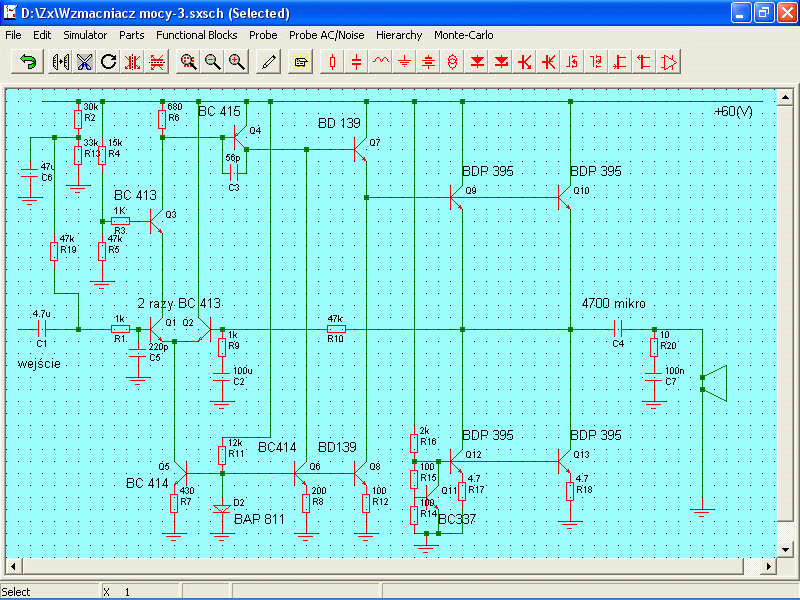Open the Hierarchy menu
This screenshot has height=600, width=800.
(x=399, y=35)
